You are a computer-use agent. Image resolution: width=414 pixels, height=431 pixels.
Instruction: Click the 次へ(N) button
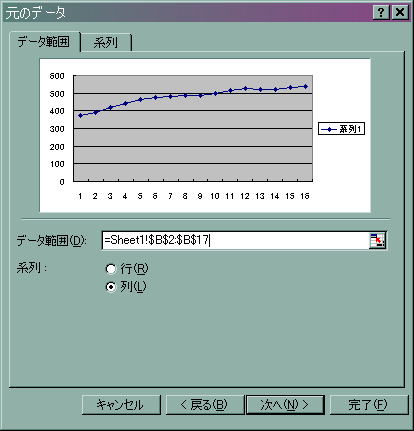pyautogui.click(x=285, y=405)
